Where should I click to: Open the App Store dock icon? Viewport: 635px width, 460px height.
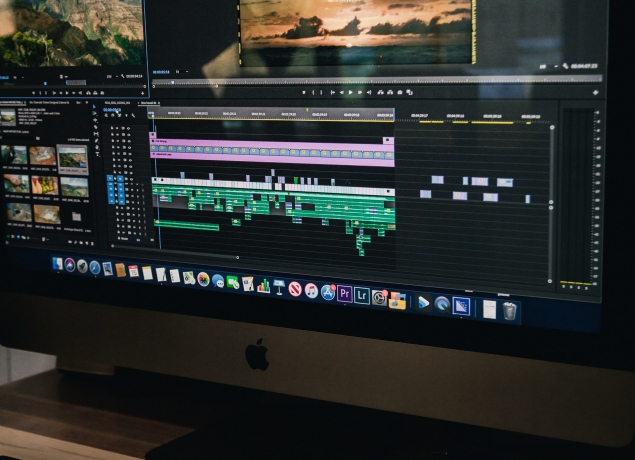(x=327, y=292)
